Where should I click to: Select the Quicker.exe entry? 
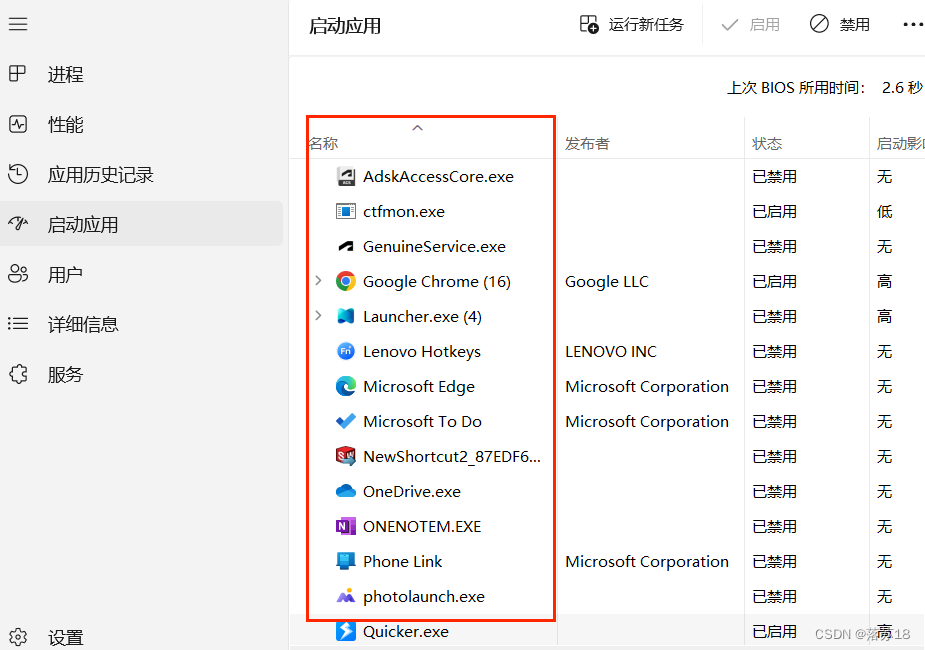click(406, 631)
